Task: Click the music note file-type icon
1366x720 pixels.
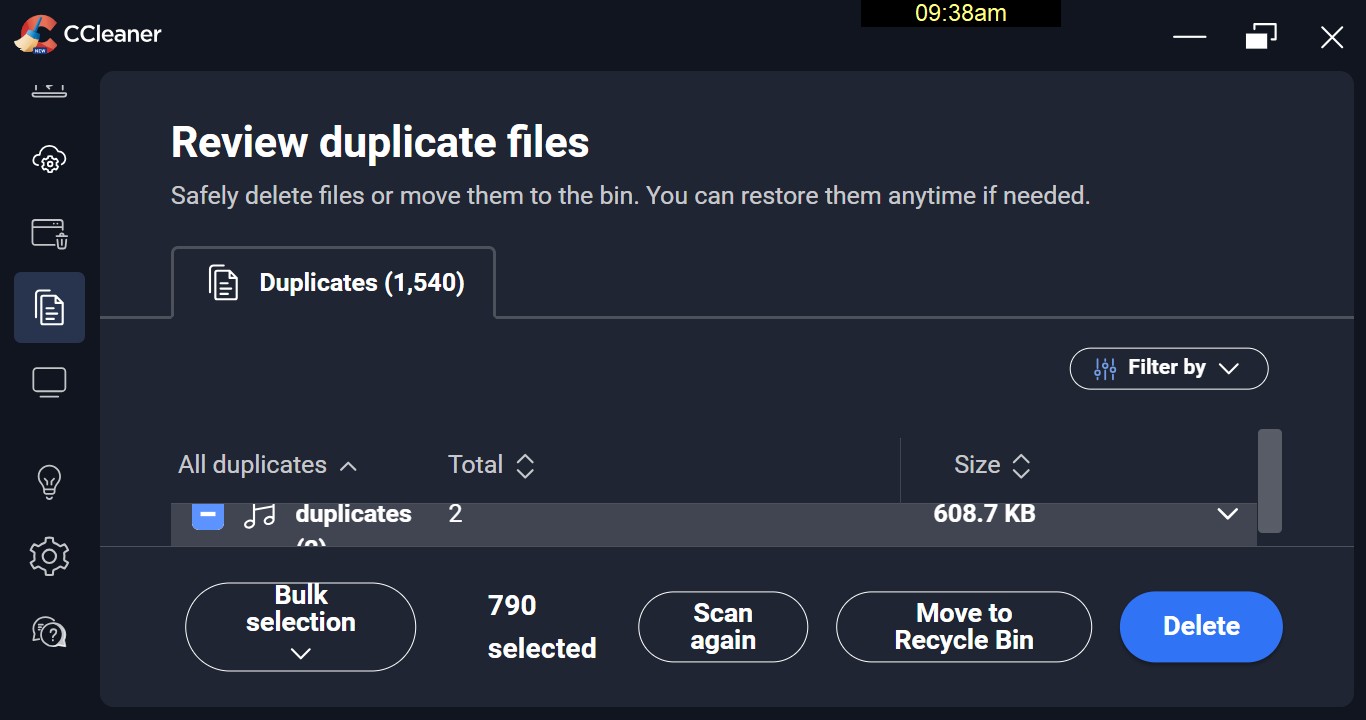Action: tap(260, 516)
